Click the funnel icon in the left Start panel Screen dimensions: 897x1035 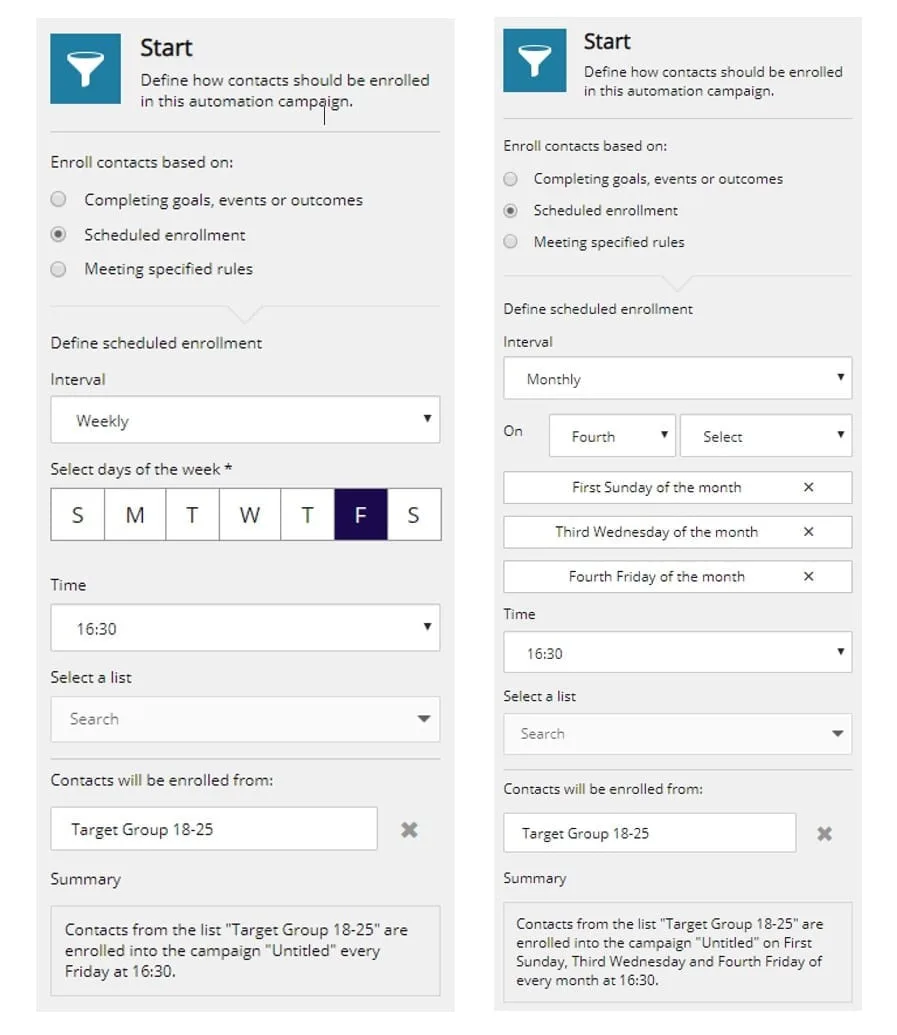click(84, 68)
